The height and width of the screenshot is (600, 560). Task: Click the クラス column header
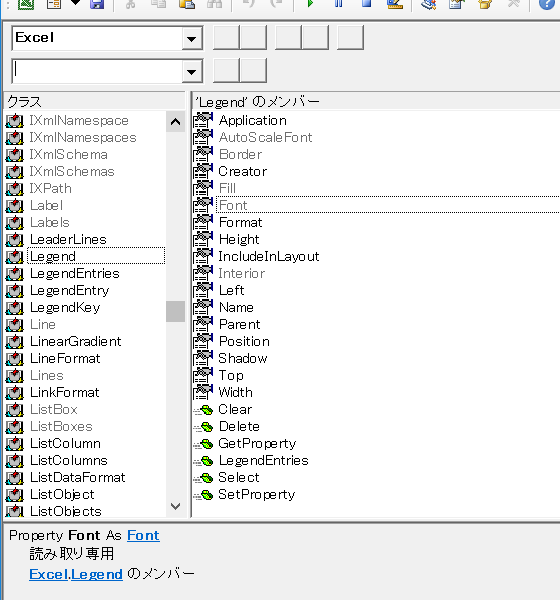coord(95,102)
